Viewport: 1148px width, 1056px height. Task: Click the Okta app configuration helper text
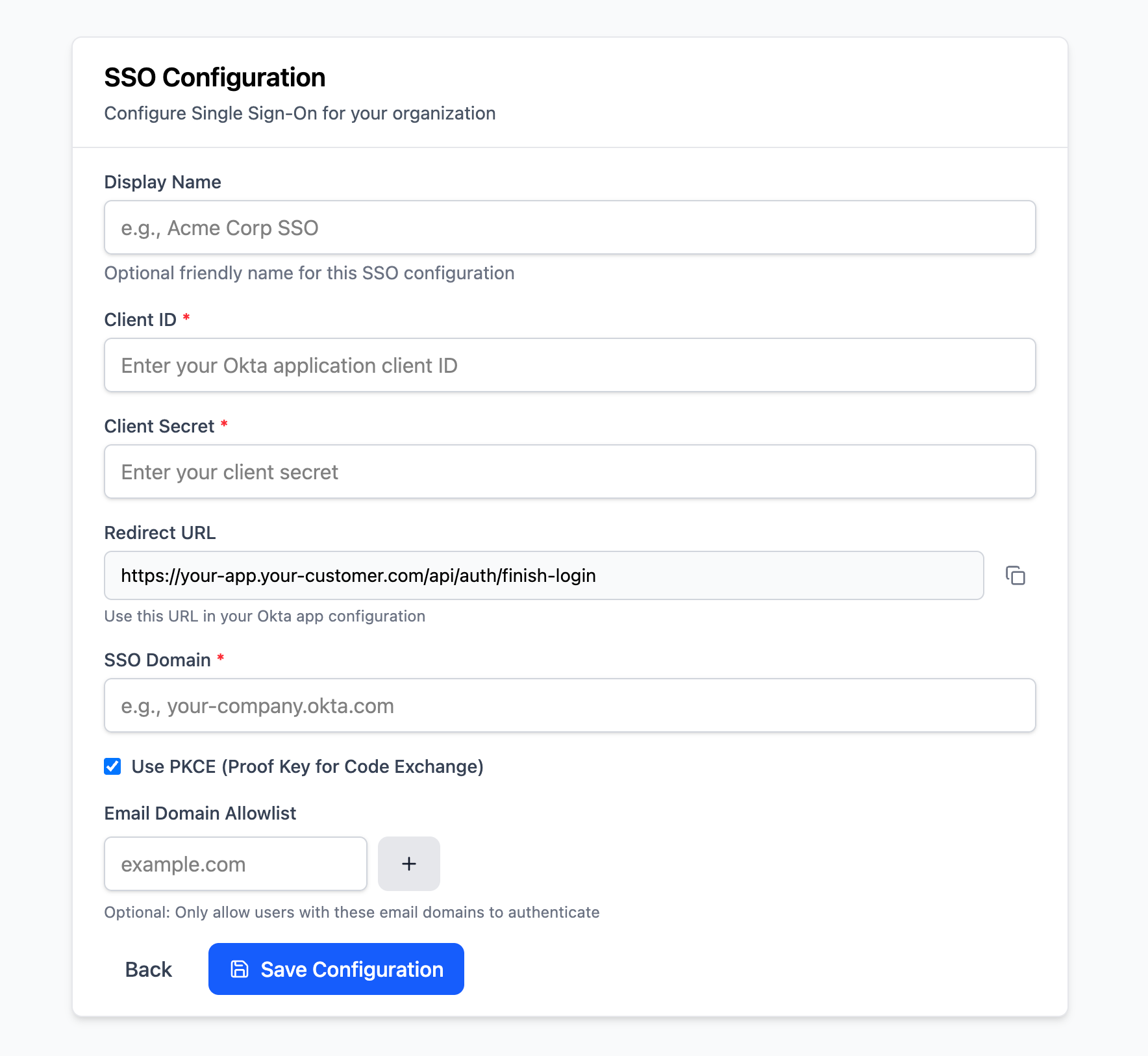(264, 616)
